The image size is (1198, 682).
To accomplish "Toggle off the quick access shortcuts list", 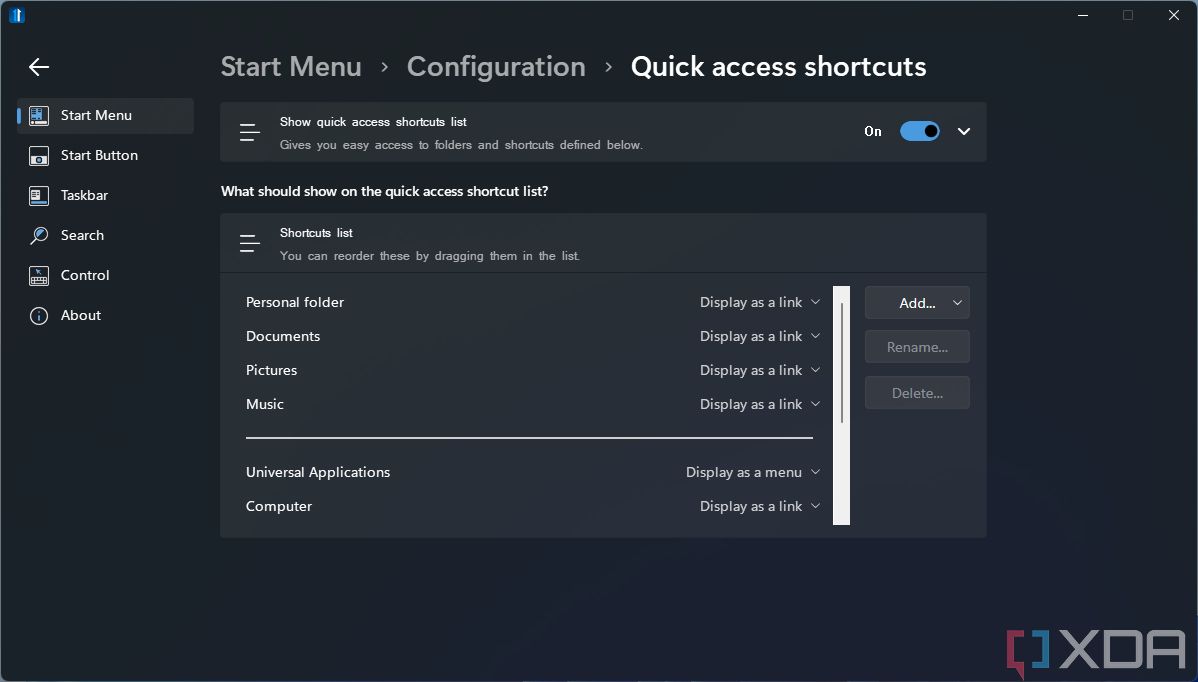I will pos(919,131).
